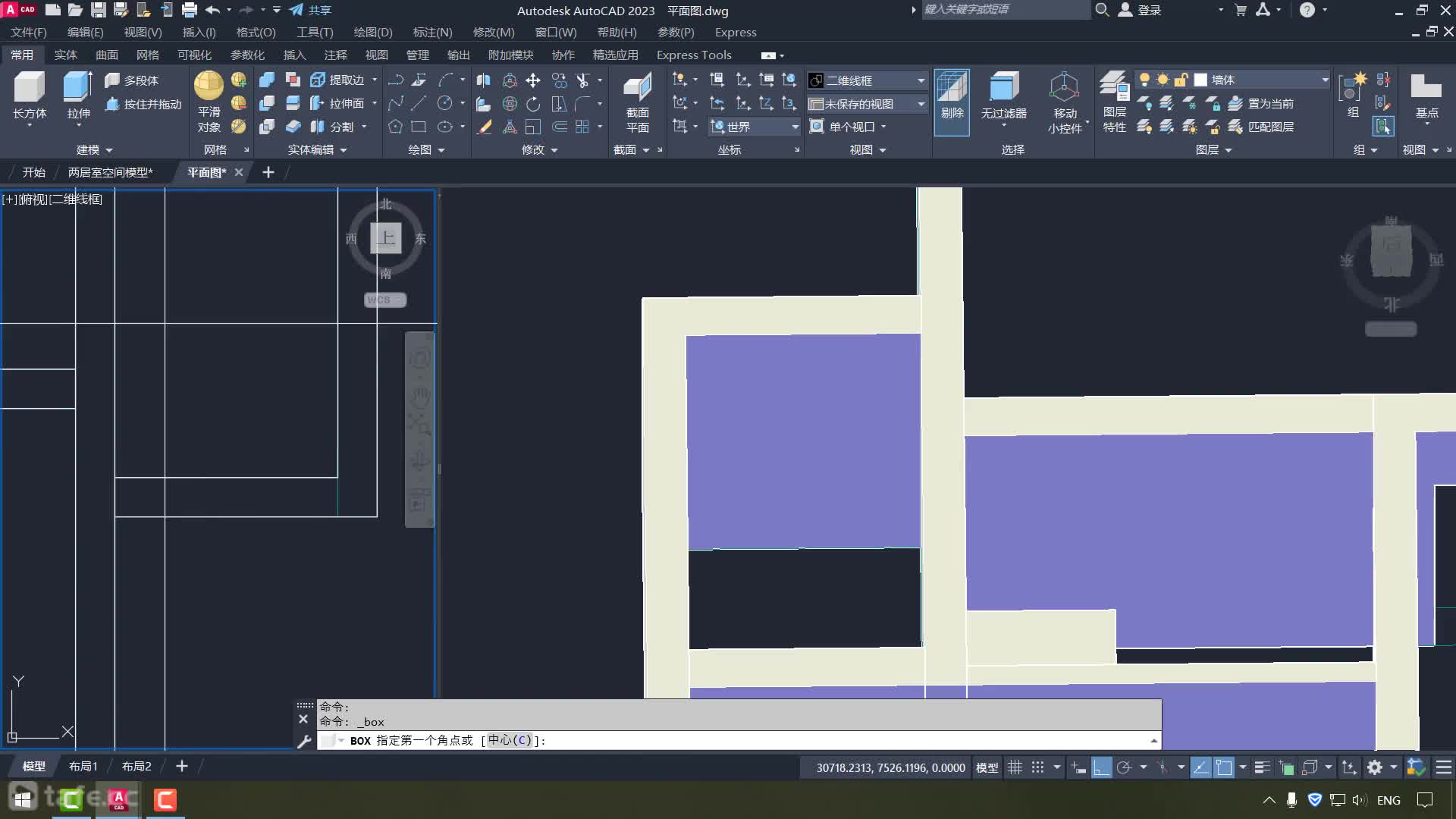Screen dimensions: 1456x819
Task: Expand the Layers (图层) panel
Action: (1213, 149)
